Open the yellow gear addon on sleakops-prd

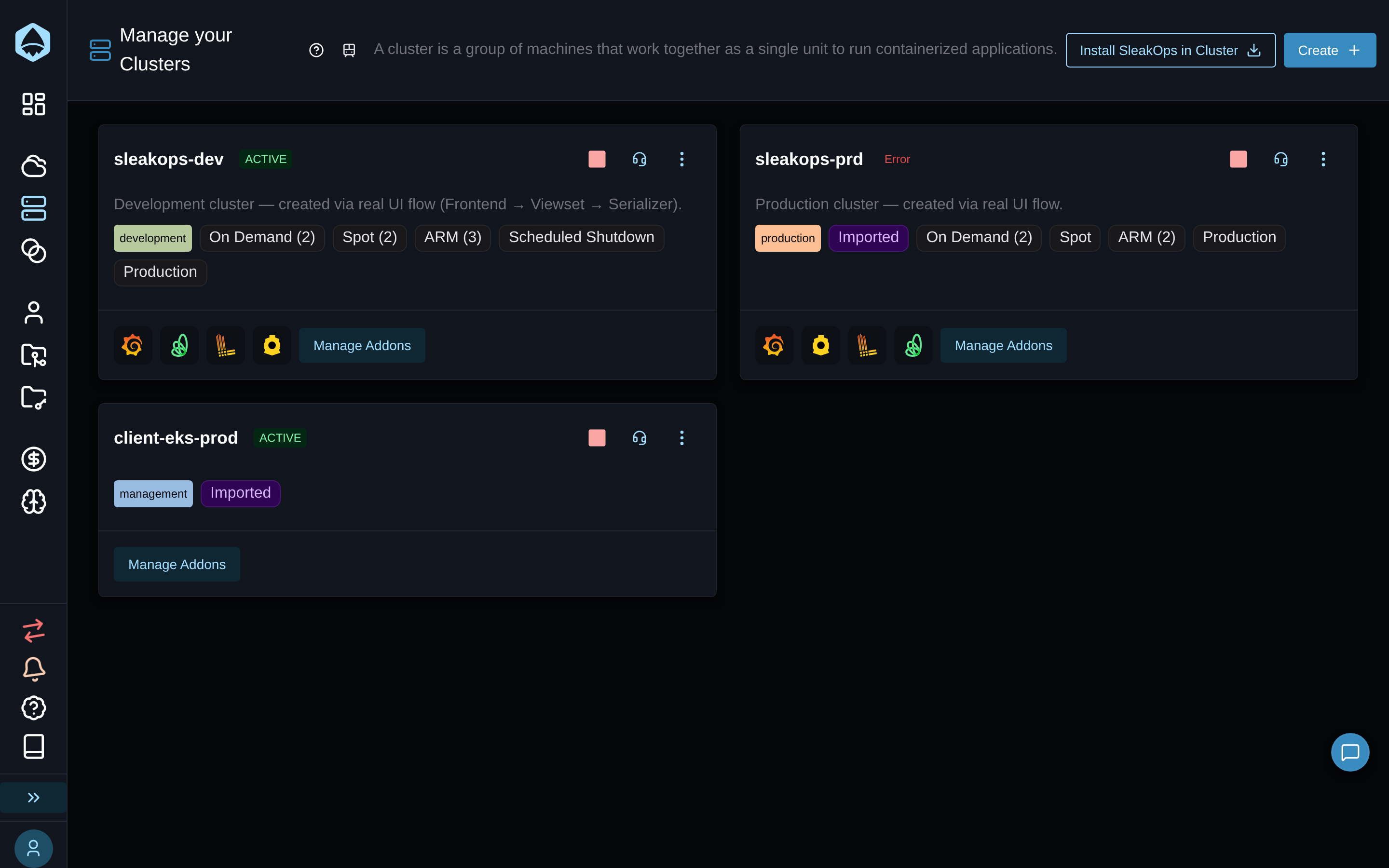click(821, 346)
